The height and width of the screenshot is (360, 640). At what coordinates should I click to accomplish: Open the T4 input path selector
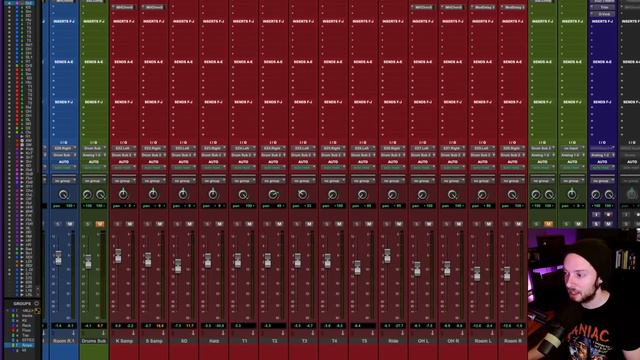point(333,148)
